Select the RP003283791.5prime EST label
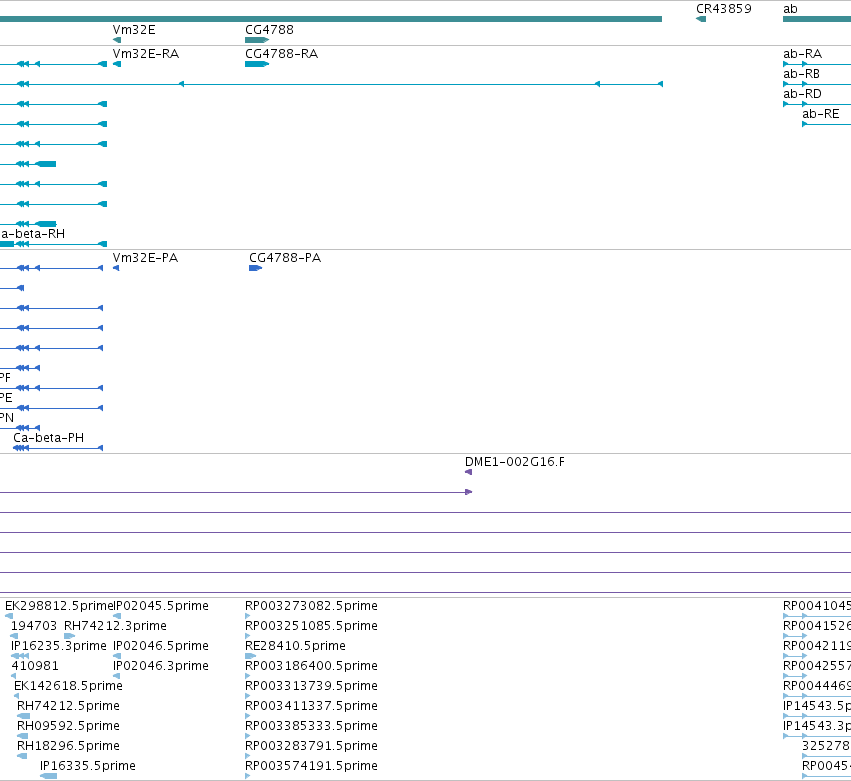Viewport: 851px width, 781px height. (312, 746)
